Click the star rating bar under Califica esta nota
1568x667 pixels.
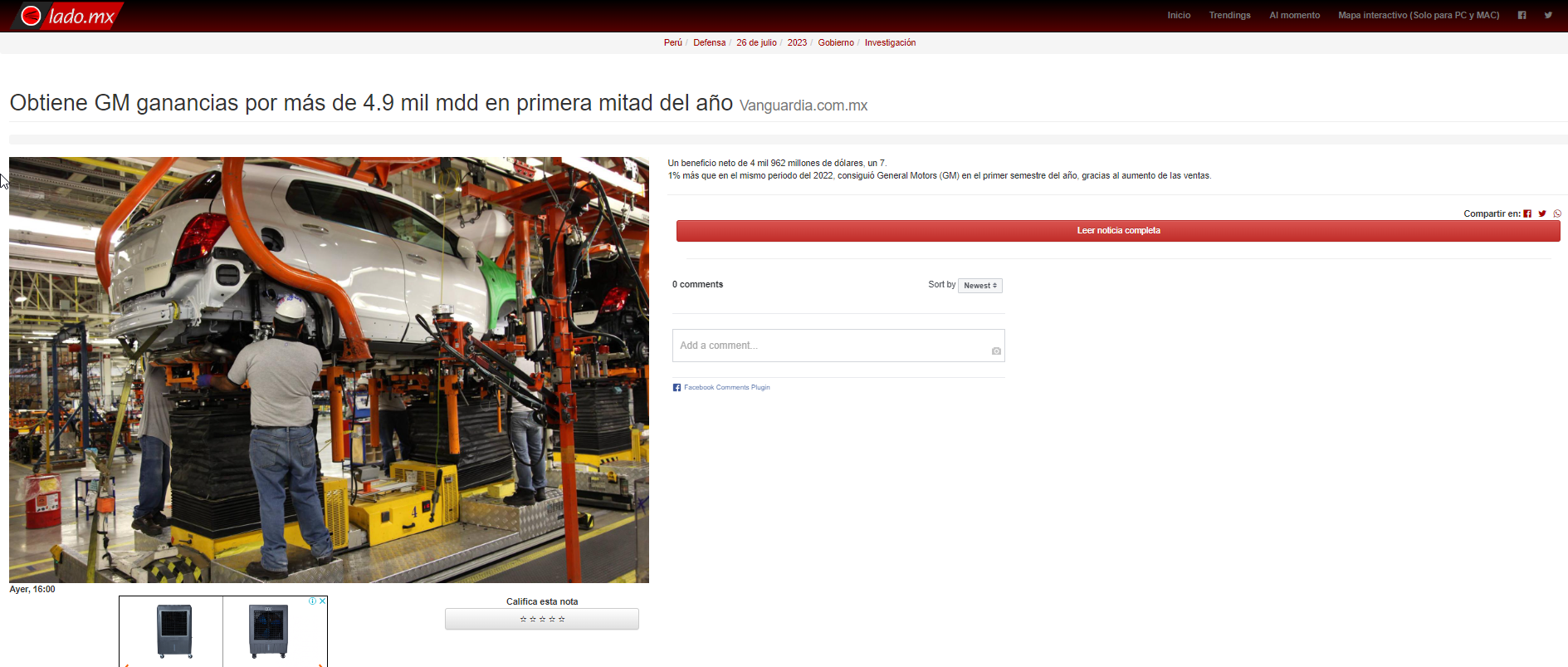tap(542, 619)
